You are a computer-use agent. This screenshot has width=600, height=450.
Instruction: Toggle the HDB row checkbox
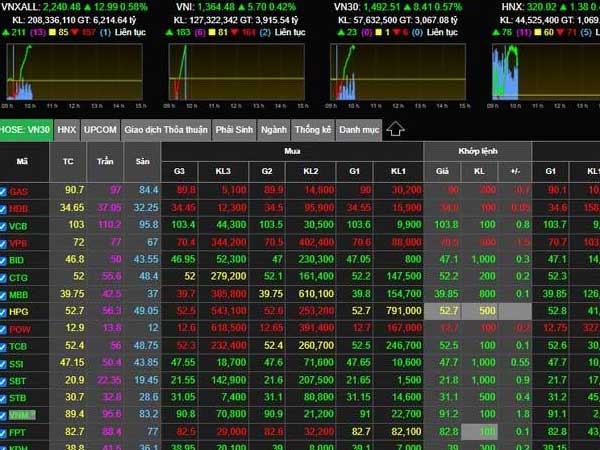(3, 209)
